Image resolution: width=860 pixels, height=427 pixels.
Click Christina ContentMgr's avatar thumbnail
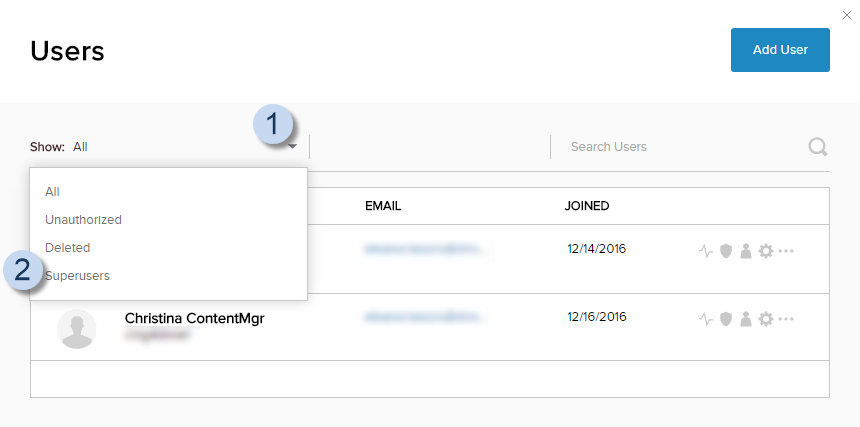77,328
